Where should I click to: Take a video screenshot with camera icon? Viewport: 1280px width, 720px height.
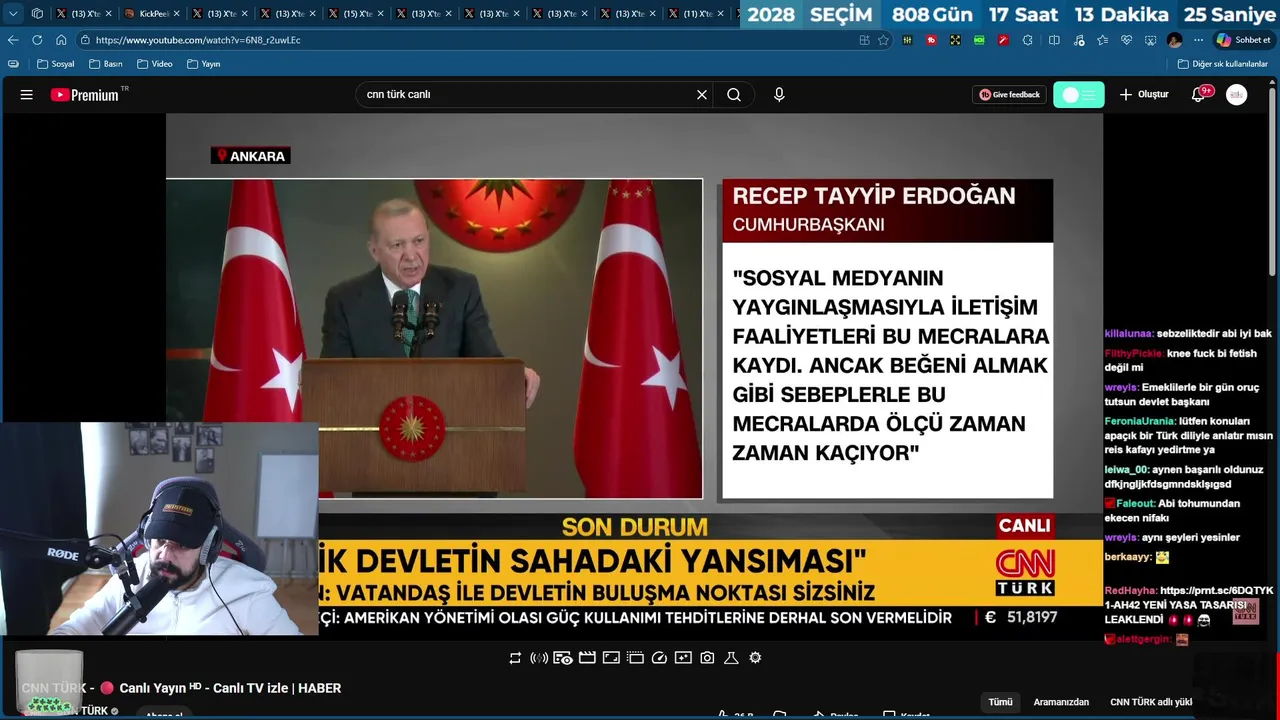pyautogui.click(x=707, y=658)
